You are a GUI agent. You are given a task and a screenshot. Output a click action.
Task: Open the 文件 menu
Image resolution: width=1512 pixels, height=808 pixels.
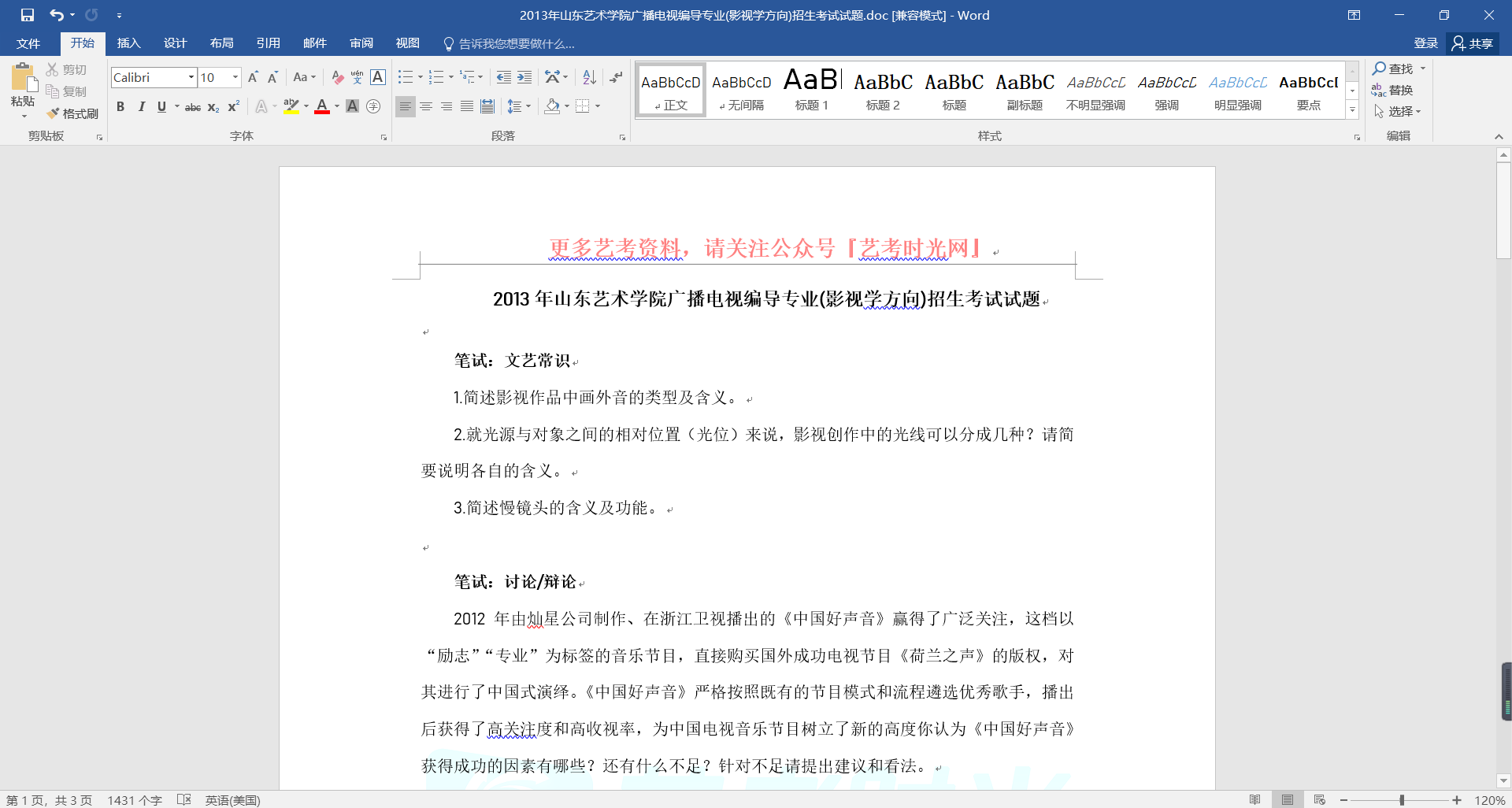click(28, 43)
